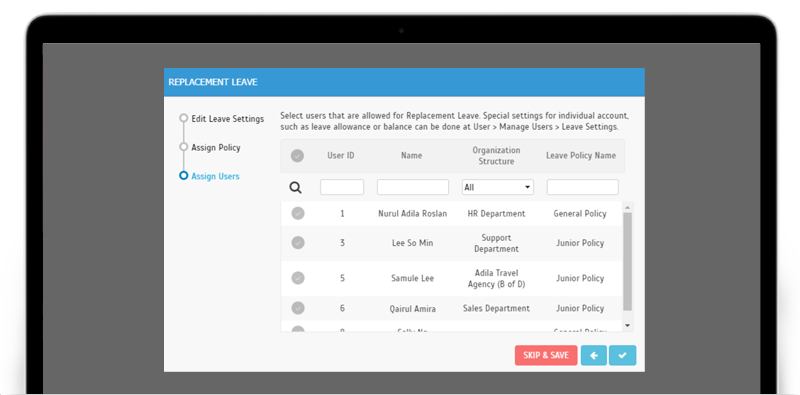Click the name Nurul Adila Roslan

[x=412, y=214]
